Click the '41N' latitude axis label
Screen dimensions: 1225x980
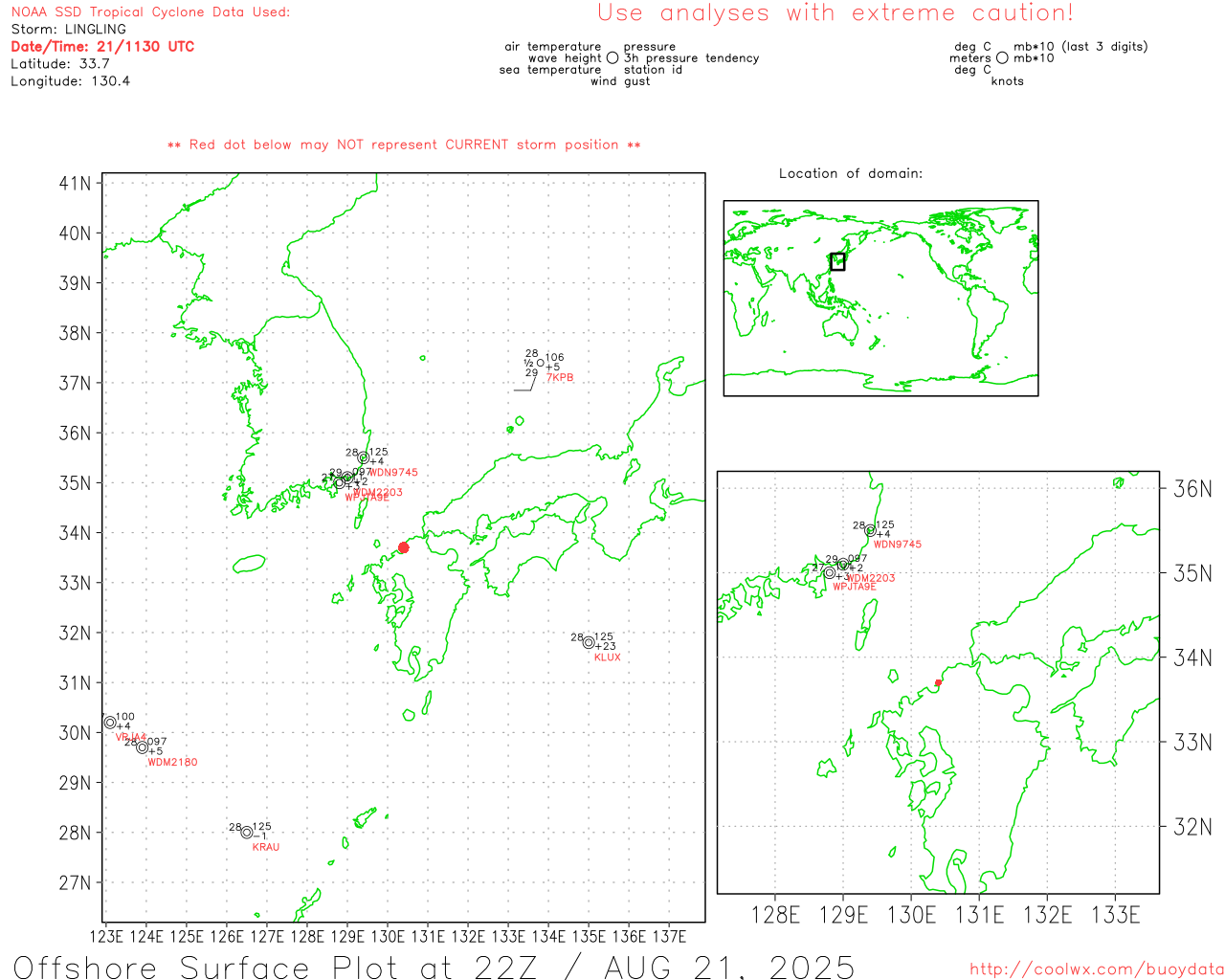coord(75,183)
